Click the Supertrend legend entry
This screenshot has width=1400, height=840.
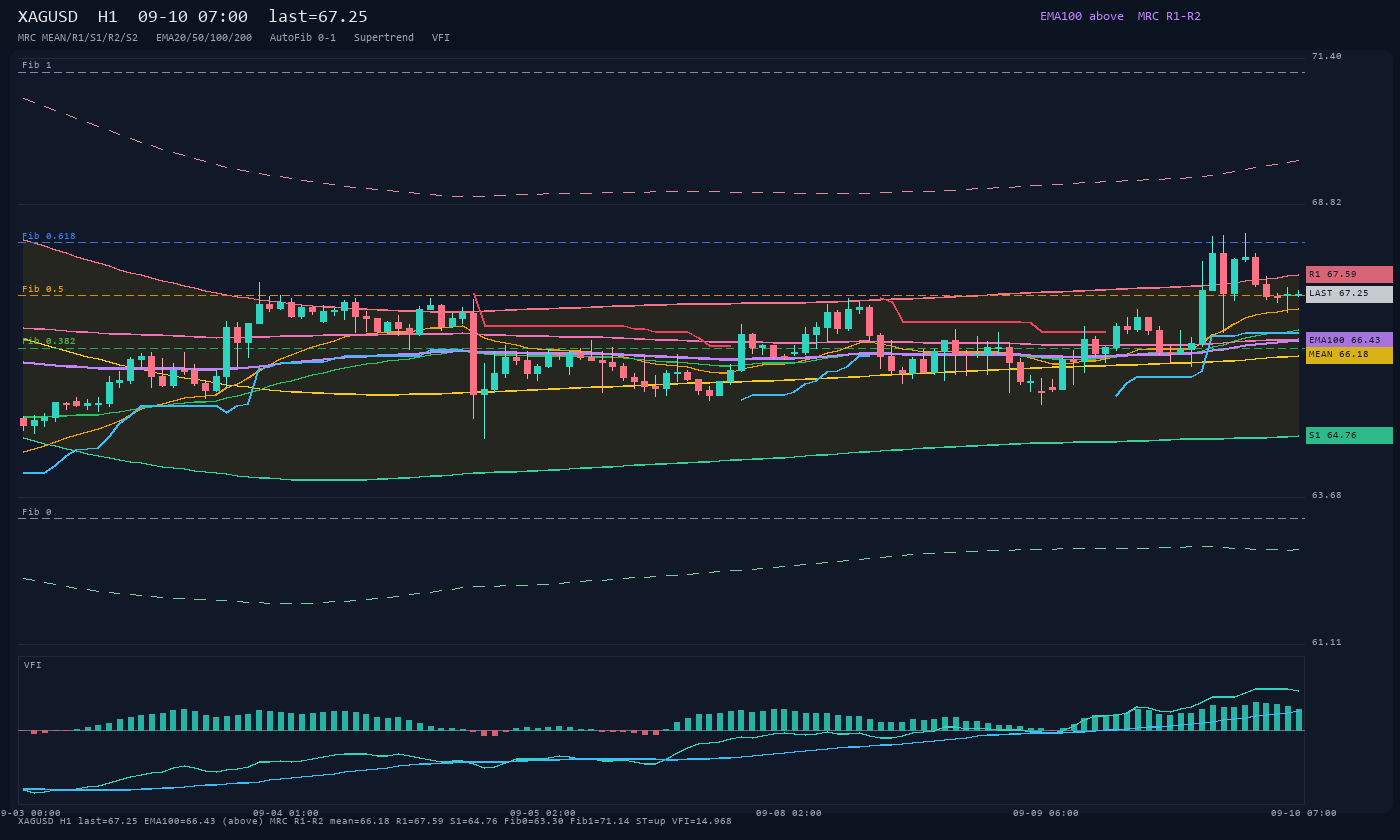point(384,38)
